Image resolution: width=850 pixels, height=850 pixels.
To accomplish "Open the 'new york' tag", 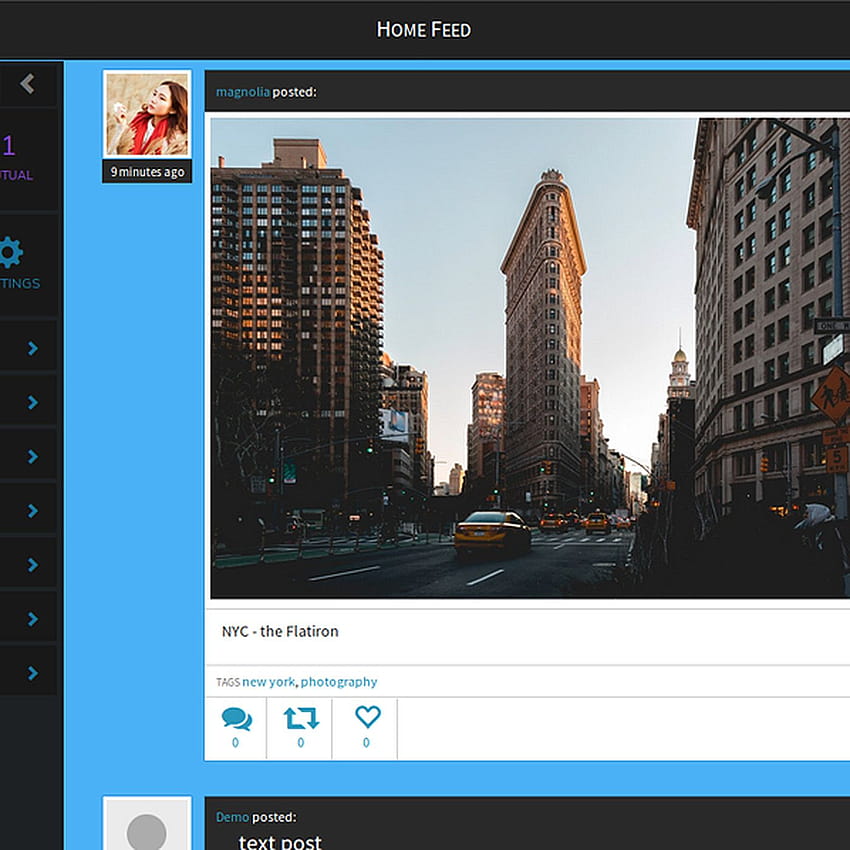I will coord(268,681).
